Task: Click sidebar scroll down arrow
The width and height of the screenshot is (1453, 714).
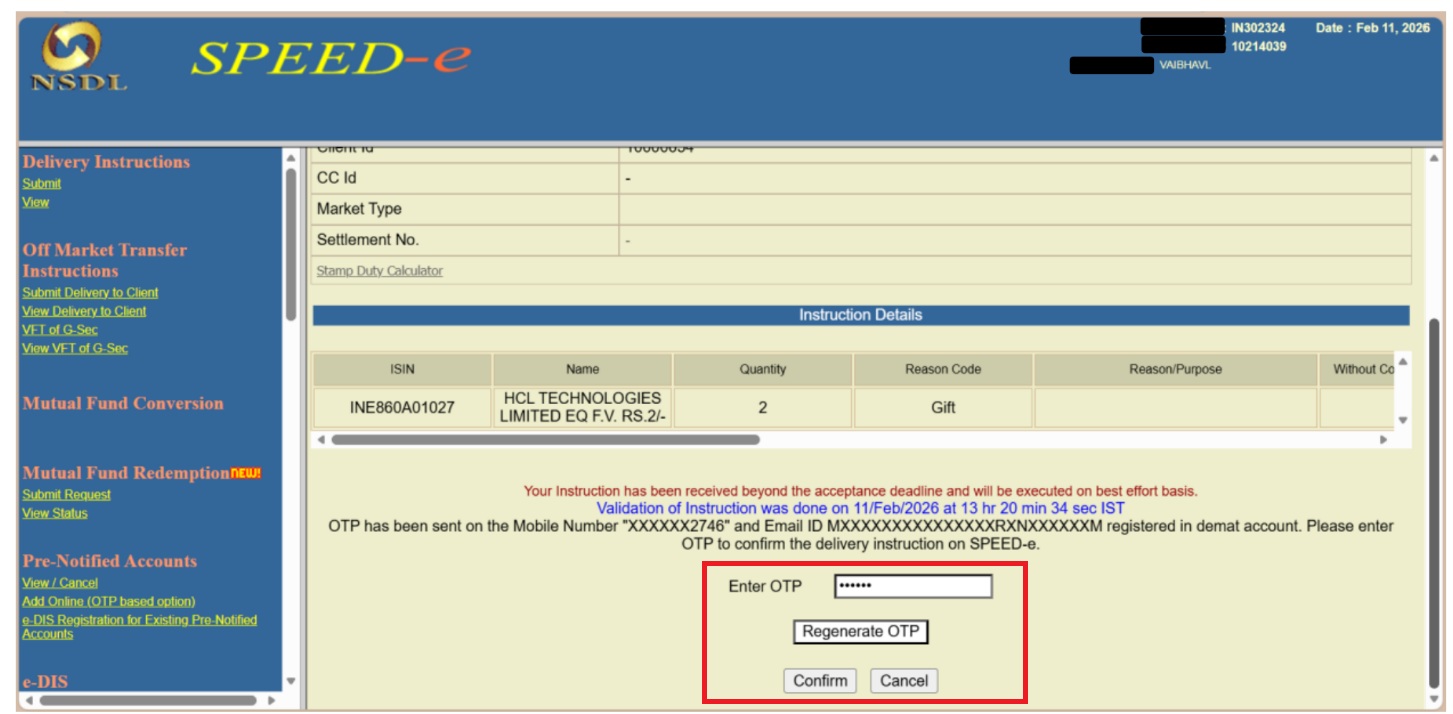Action: (x=291, y=681)
